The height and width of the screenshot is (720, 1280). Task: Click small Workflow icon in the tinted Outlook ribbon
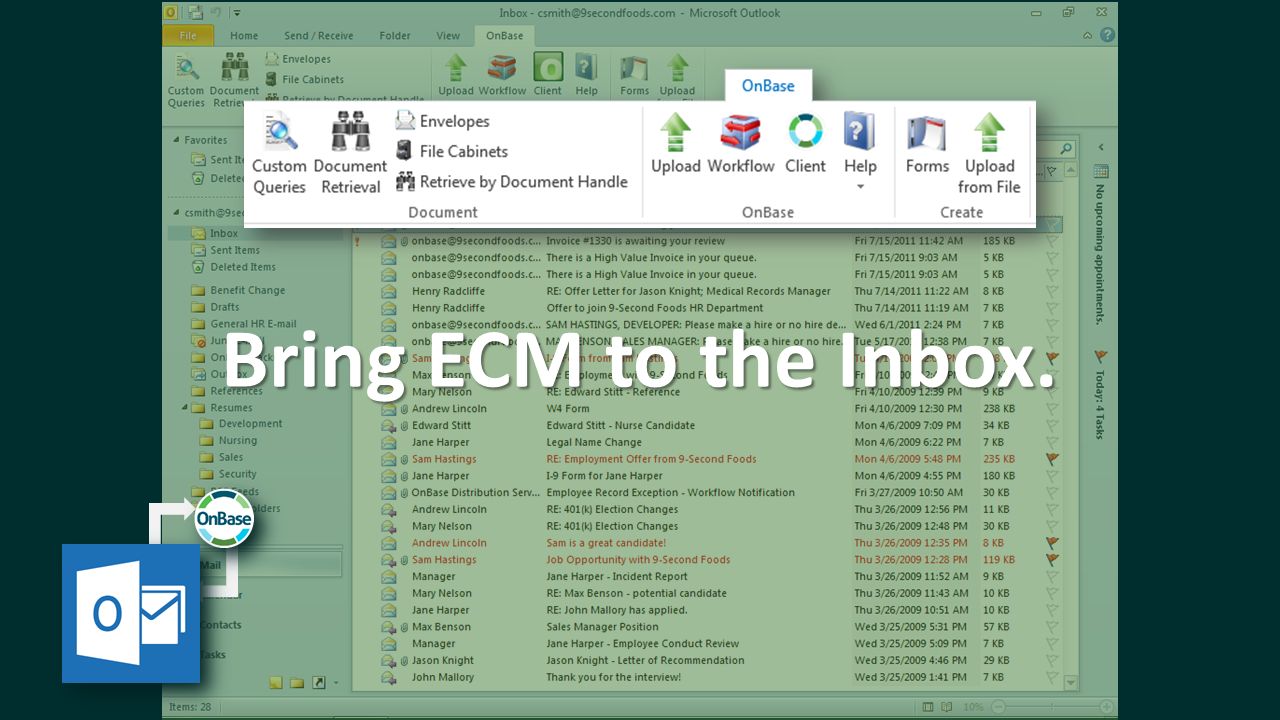[x=502, y=68]
